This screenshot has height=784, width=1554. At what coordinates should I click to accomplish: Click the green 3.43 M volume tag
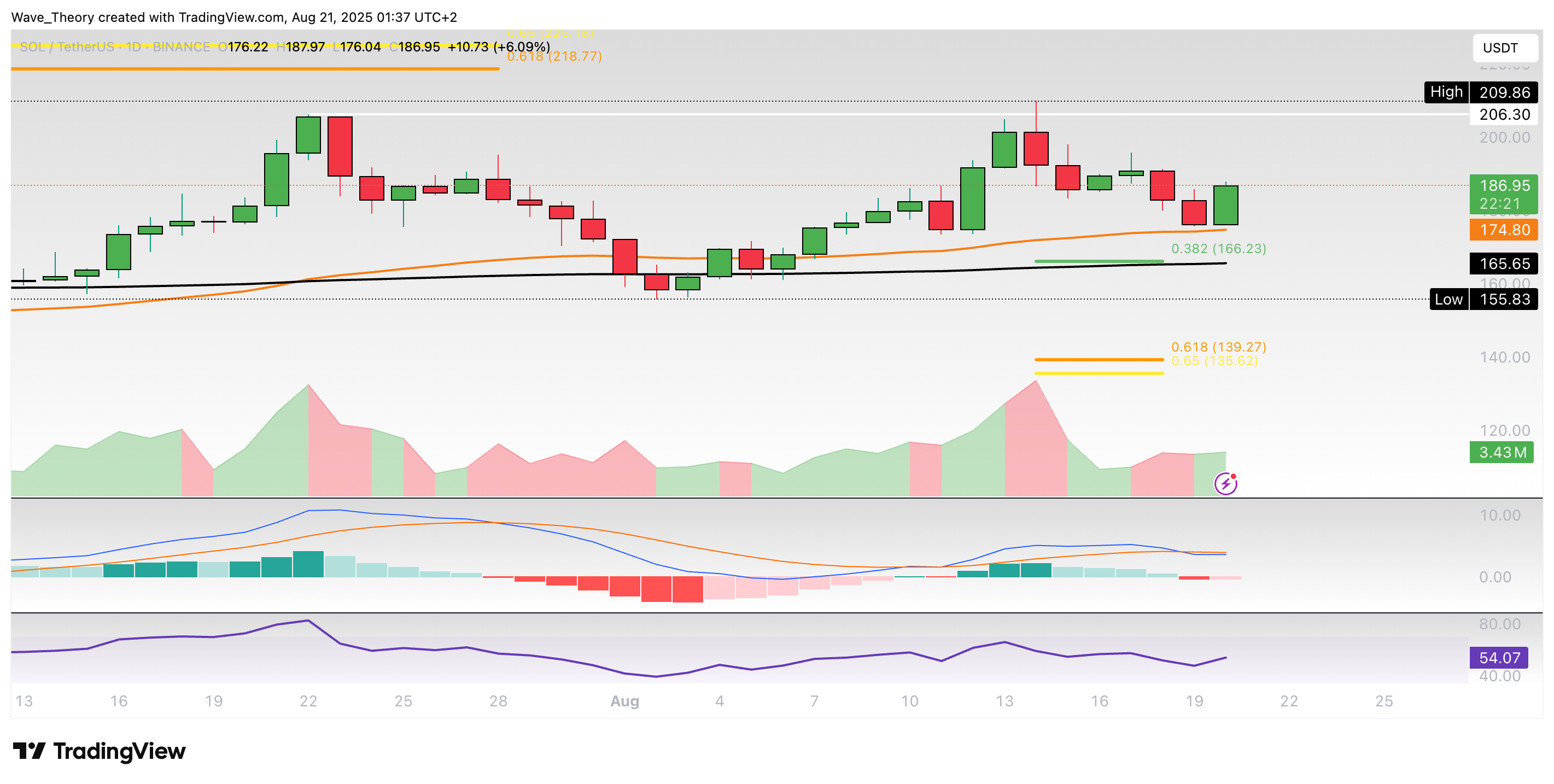pyautogui.click(x=1502, y=452)
